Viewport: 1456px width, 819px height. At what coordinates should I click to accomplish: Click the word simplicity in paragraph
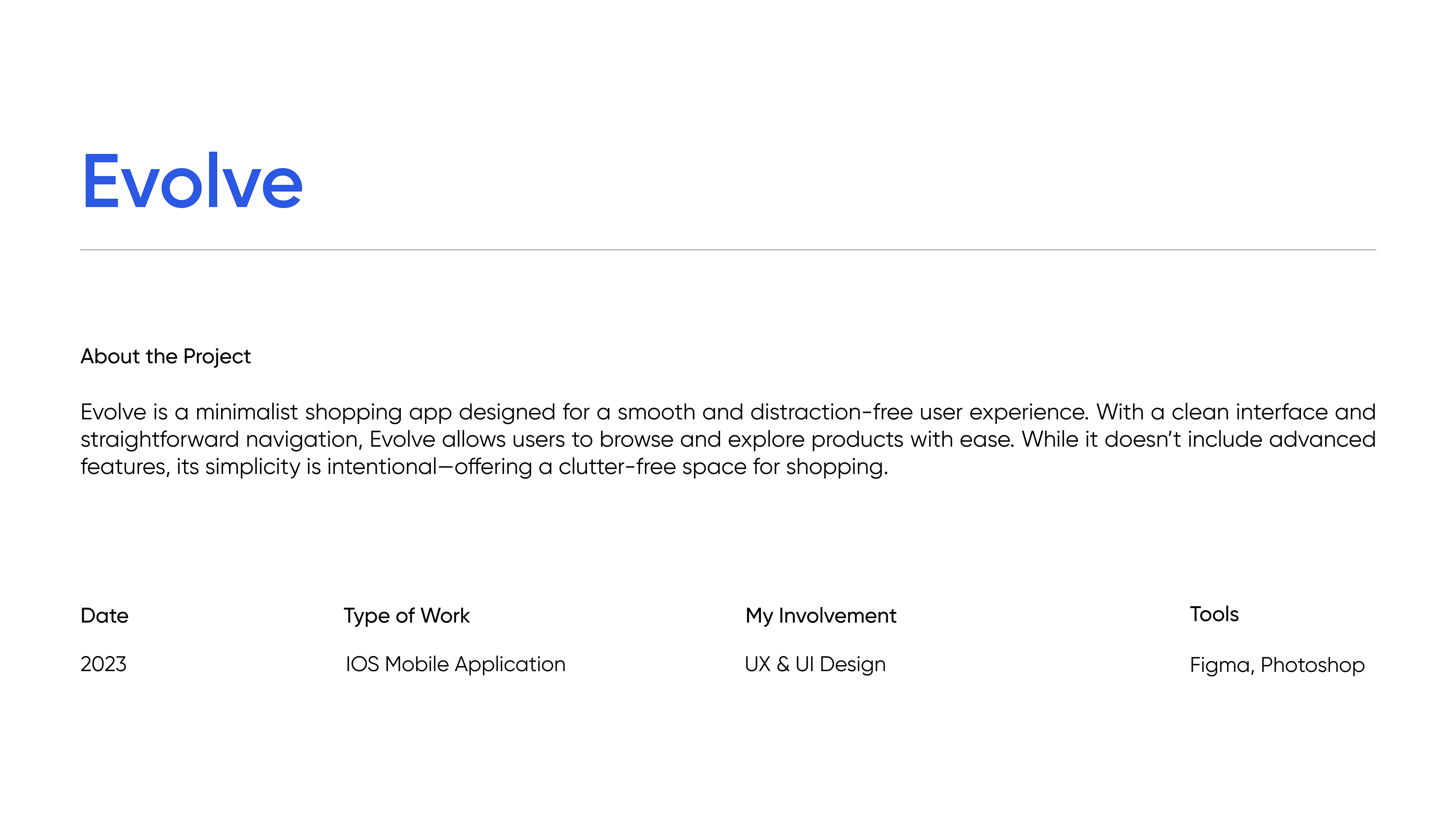point(252,467)
